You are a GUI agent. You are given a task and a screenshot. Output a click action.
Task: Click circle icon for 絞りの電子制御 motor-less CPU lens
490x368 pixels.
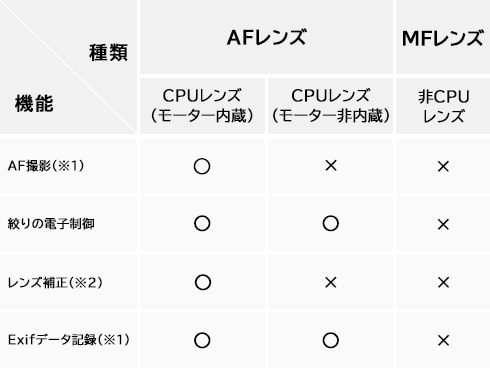pos(331,223)
